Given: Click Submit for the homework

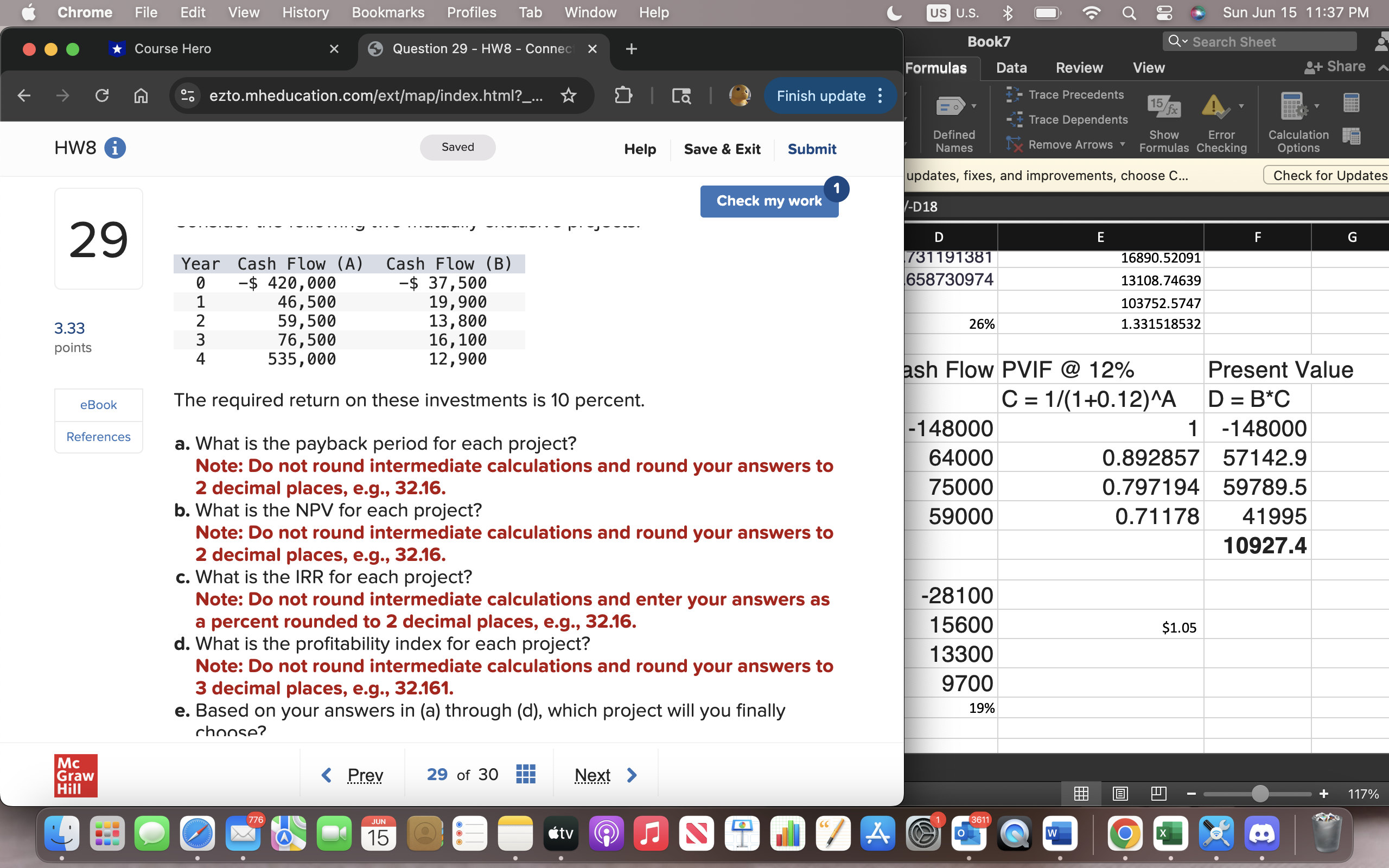Looking at the screenshot, I should pyautogui.click(x=812, y=149).
